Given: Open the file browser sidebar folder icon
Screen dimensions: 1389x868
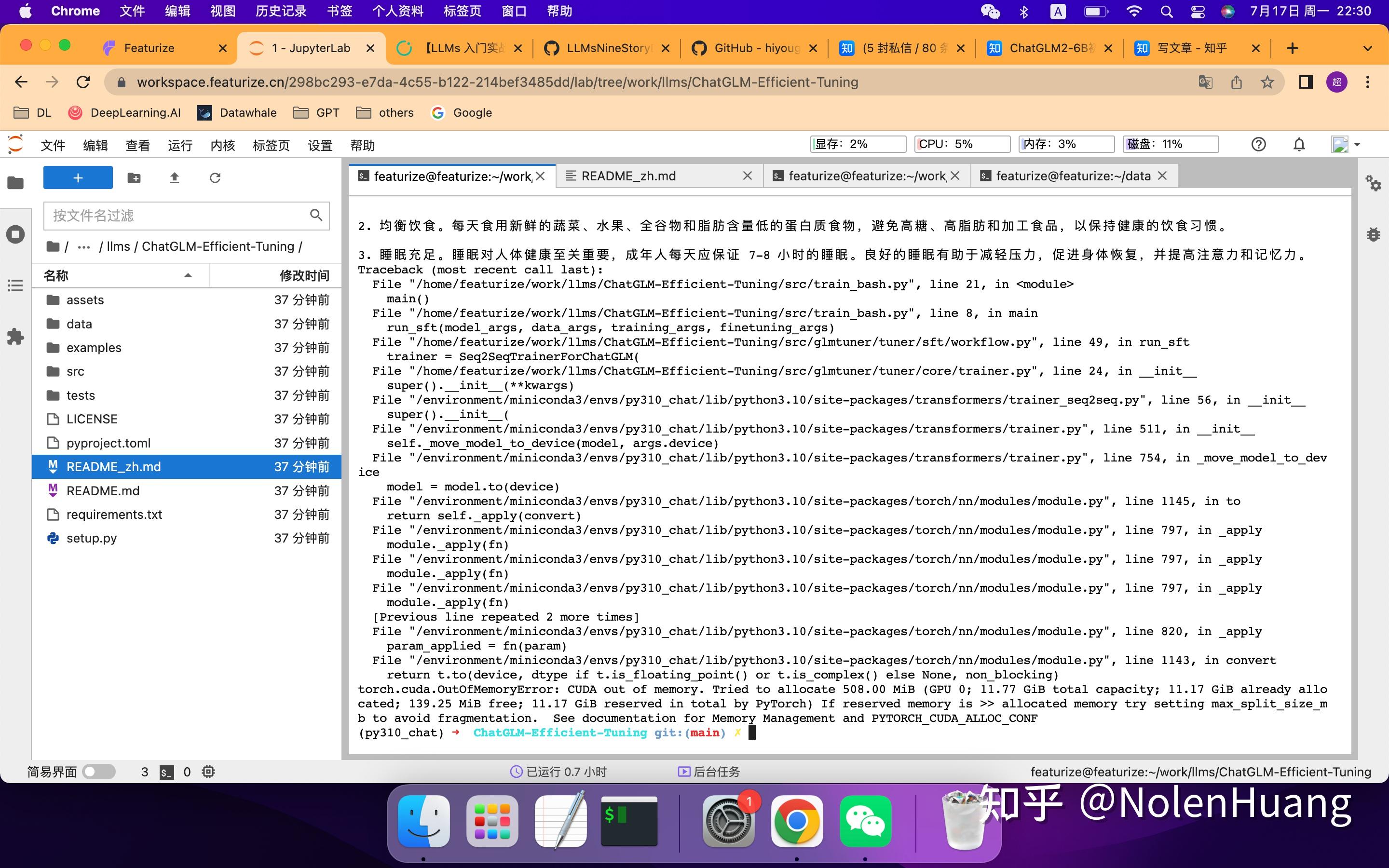Looking at the screenshot, I should click(15, 183).
